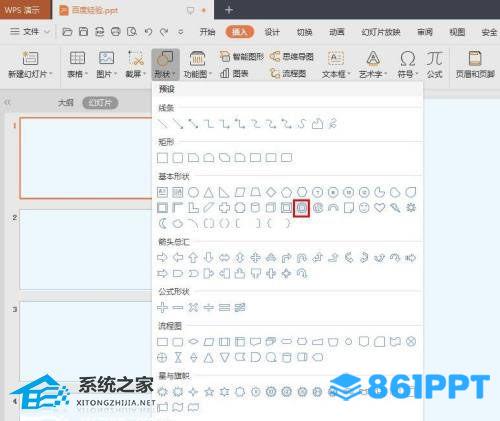Screen dimensions: 500x421
Task: Switch to the 设计 design tab
Action: (x=272, y=32)
